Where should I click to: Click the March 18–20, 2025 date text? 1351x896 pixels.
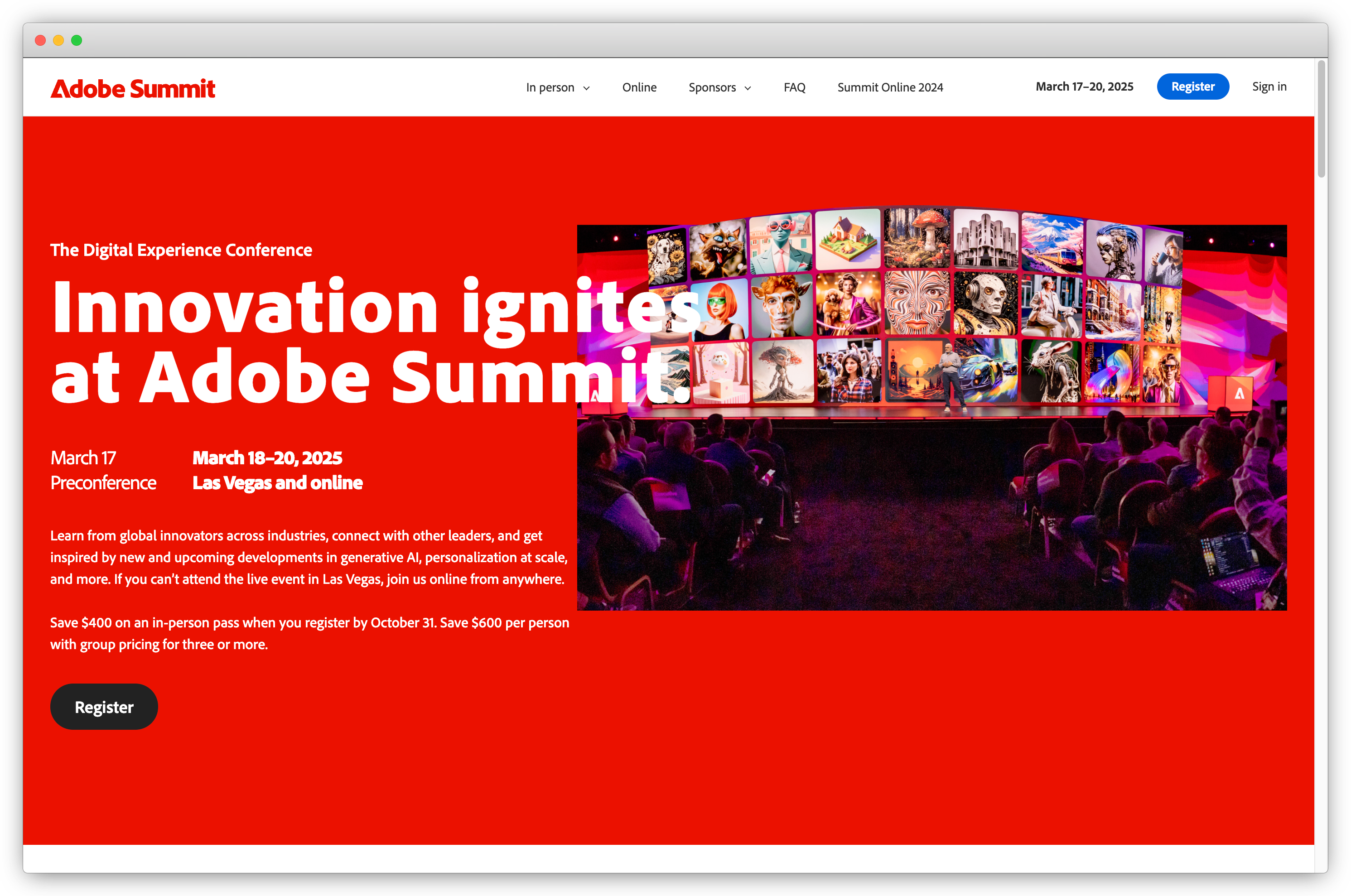pyautogui.click(x=267, y=458)
